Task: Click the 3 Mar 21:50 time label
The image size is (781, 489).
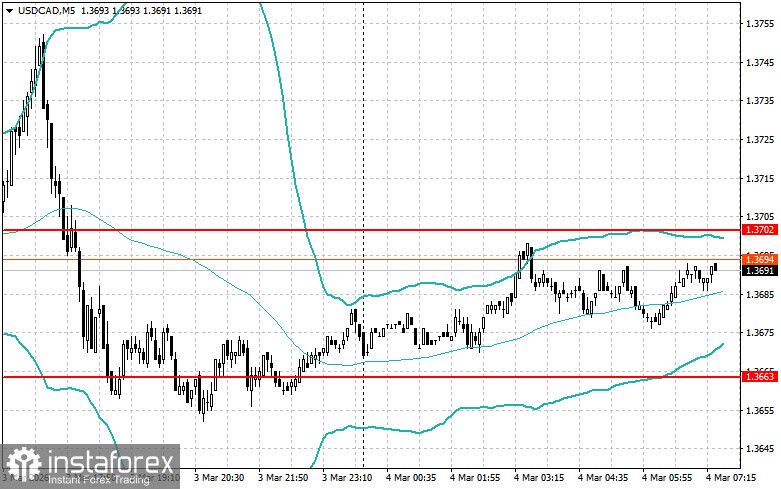Action: point(283,478)
